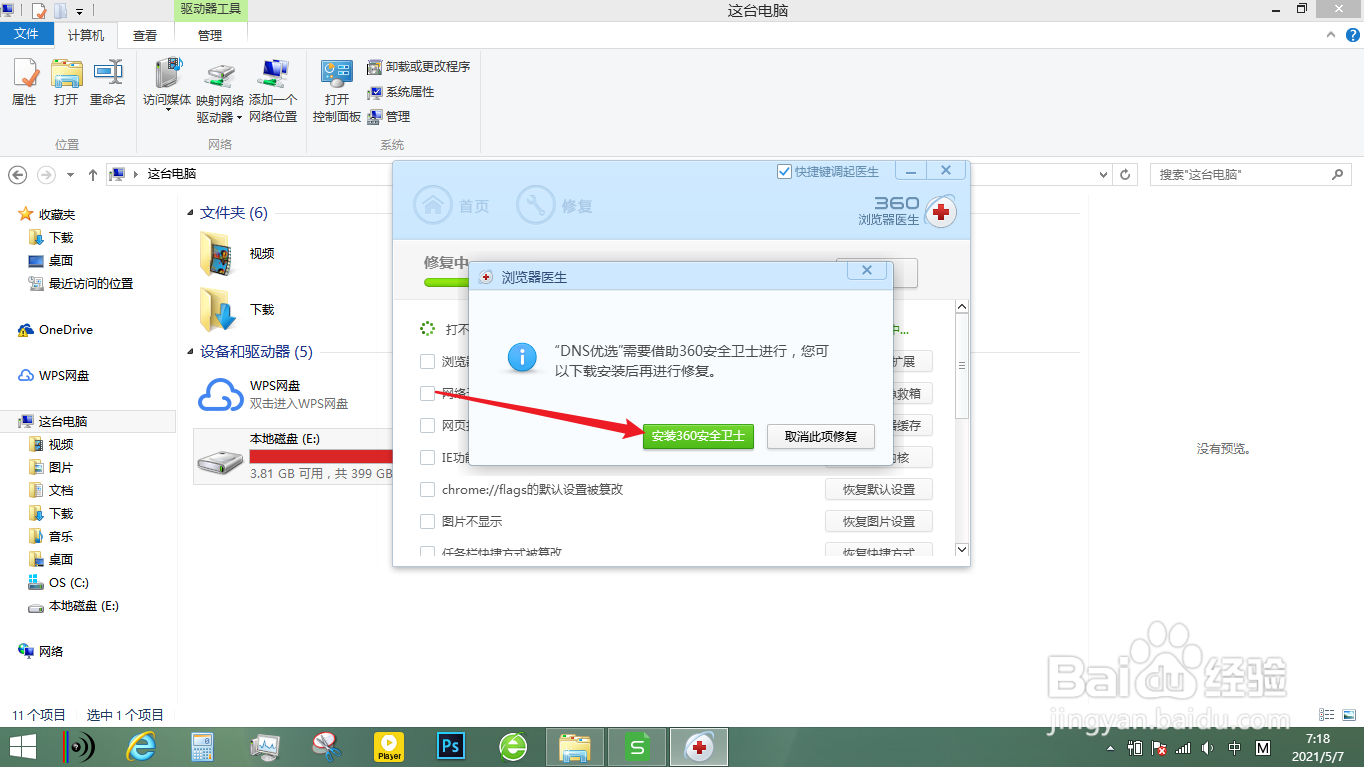Switch to details view in the status bar
Screen dimensions: 1364x767
[x=1326, y=715]
